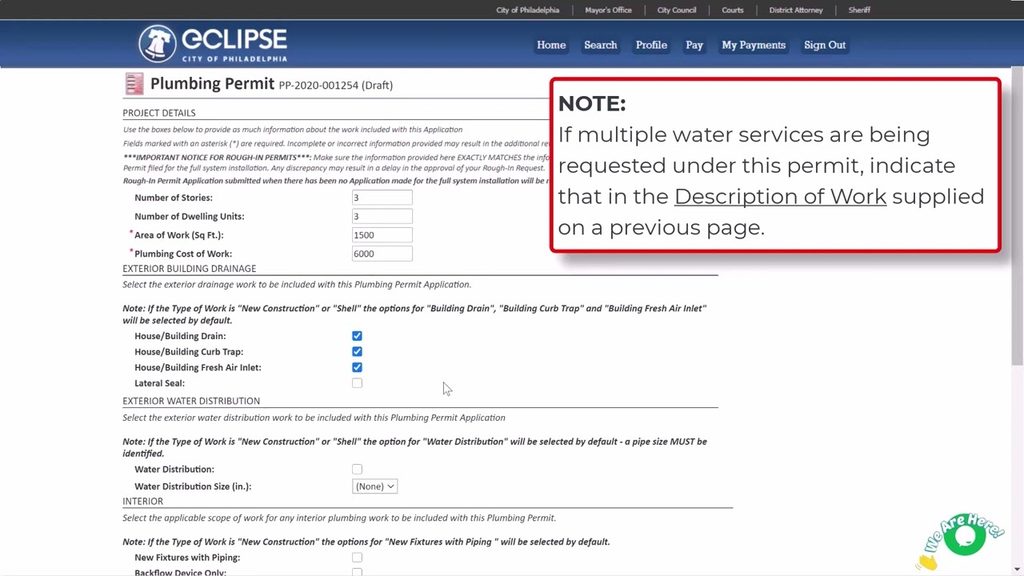Open Water Distribution Size dropdown
This screenshot has height=576, width=1024.
tap(375, 486)
